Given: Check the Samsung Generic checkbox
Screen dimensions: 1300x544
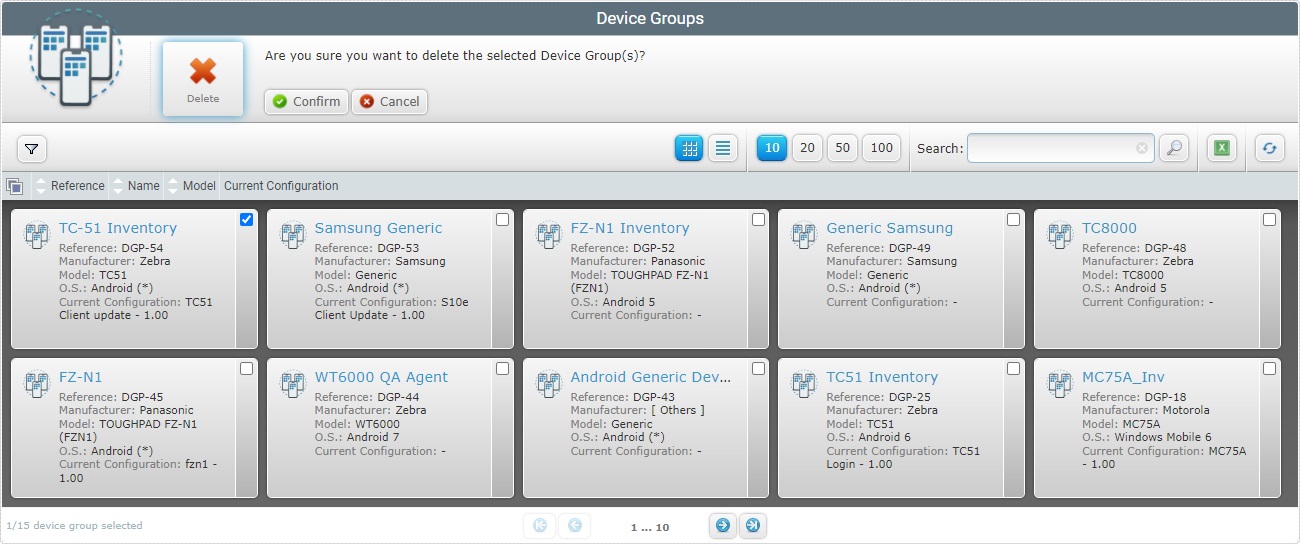Looking at the screenshot, I should [x=503, y=220].
